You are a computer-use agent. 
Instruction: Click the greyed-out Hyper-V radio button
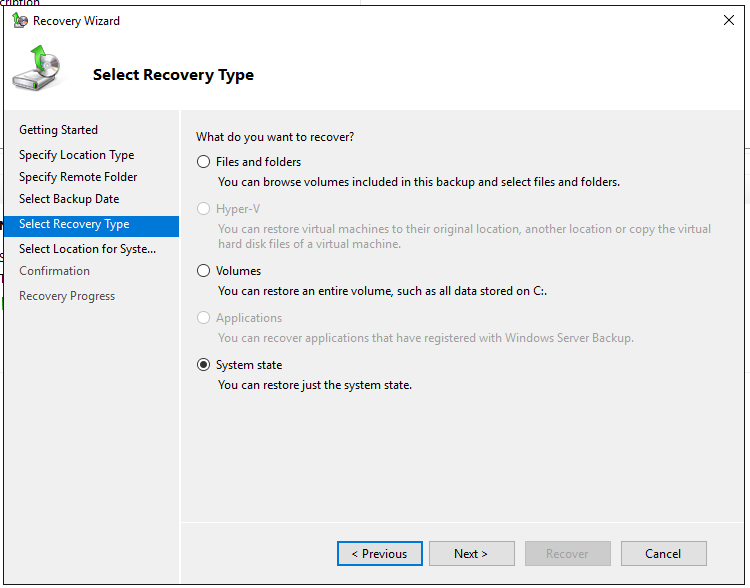click(204, 209)
